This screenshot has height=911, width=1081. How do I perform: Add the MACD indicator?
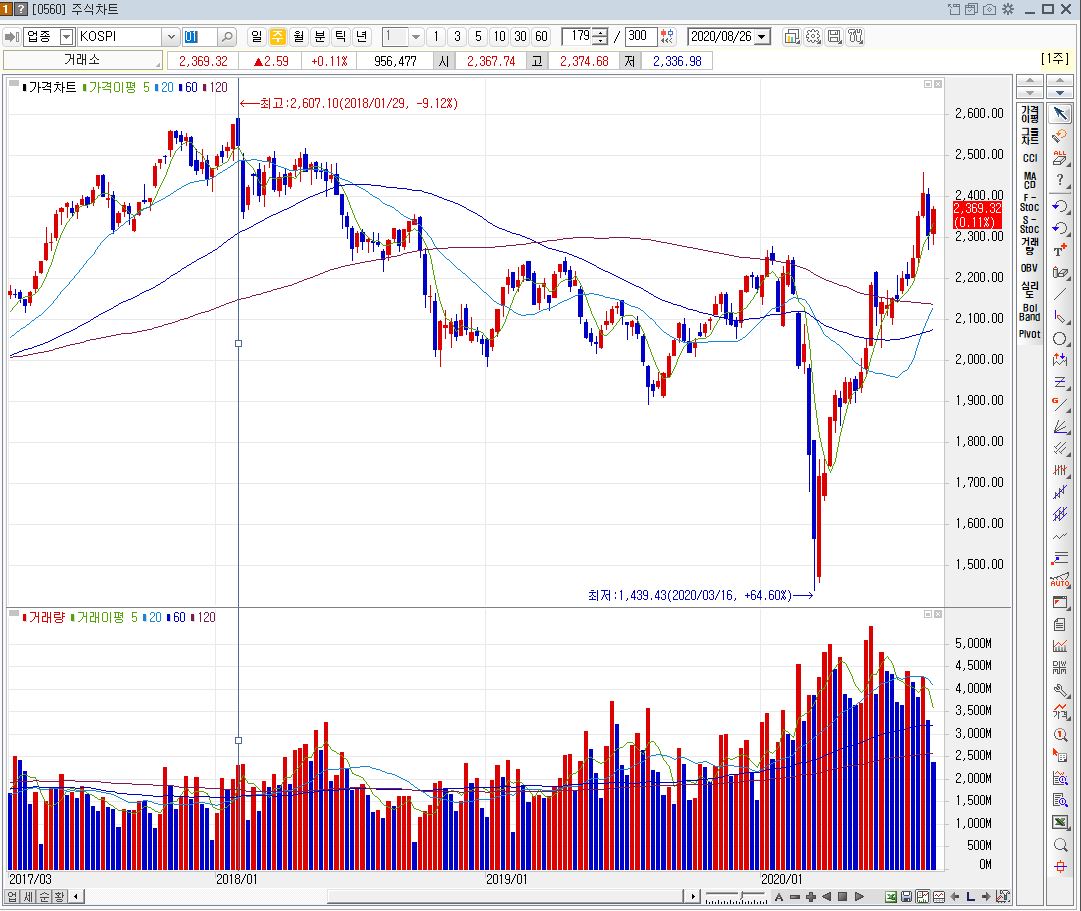tap(1030, 180)
